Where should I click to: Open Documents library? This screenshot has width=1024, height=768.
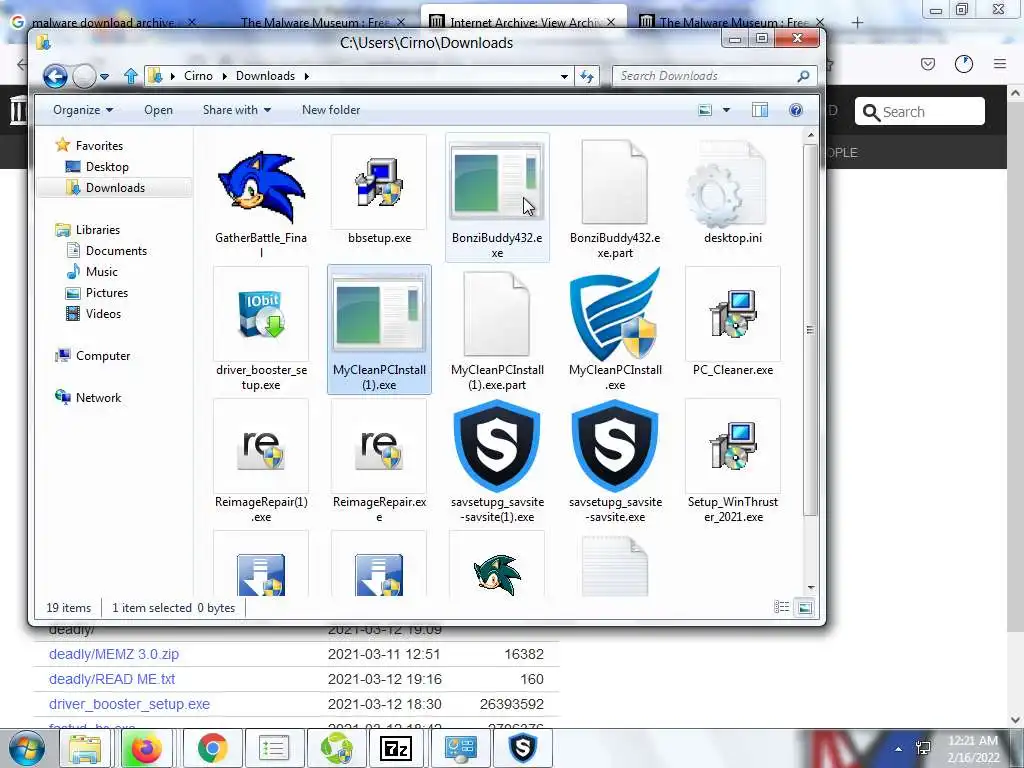(x=116, y=251)
